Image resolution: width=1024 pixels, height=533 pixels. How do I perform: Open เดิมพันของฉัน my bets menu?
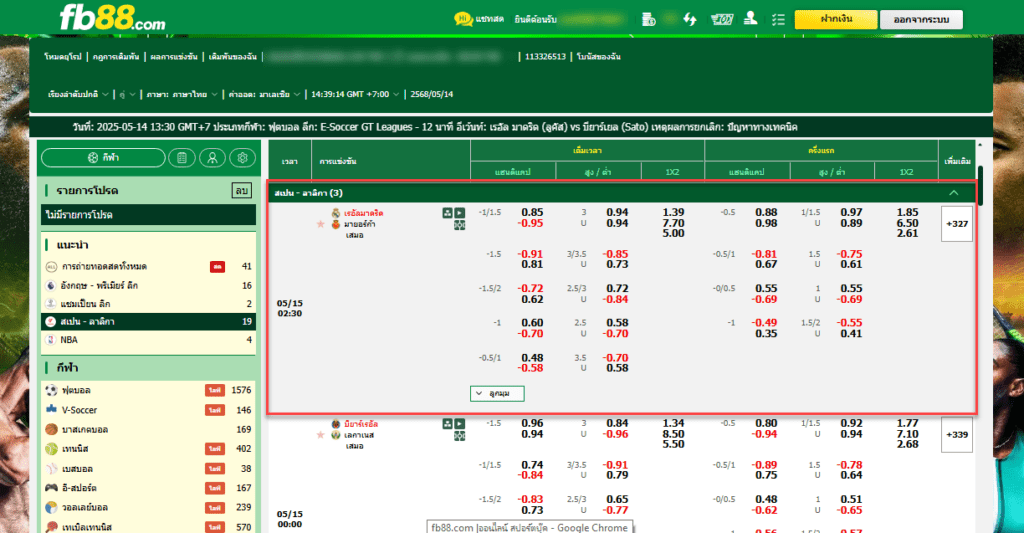click(x=232, y=57)
